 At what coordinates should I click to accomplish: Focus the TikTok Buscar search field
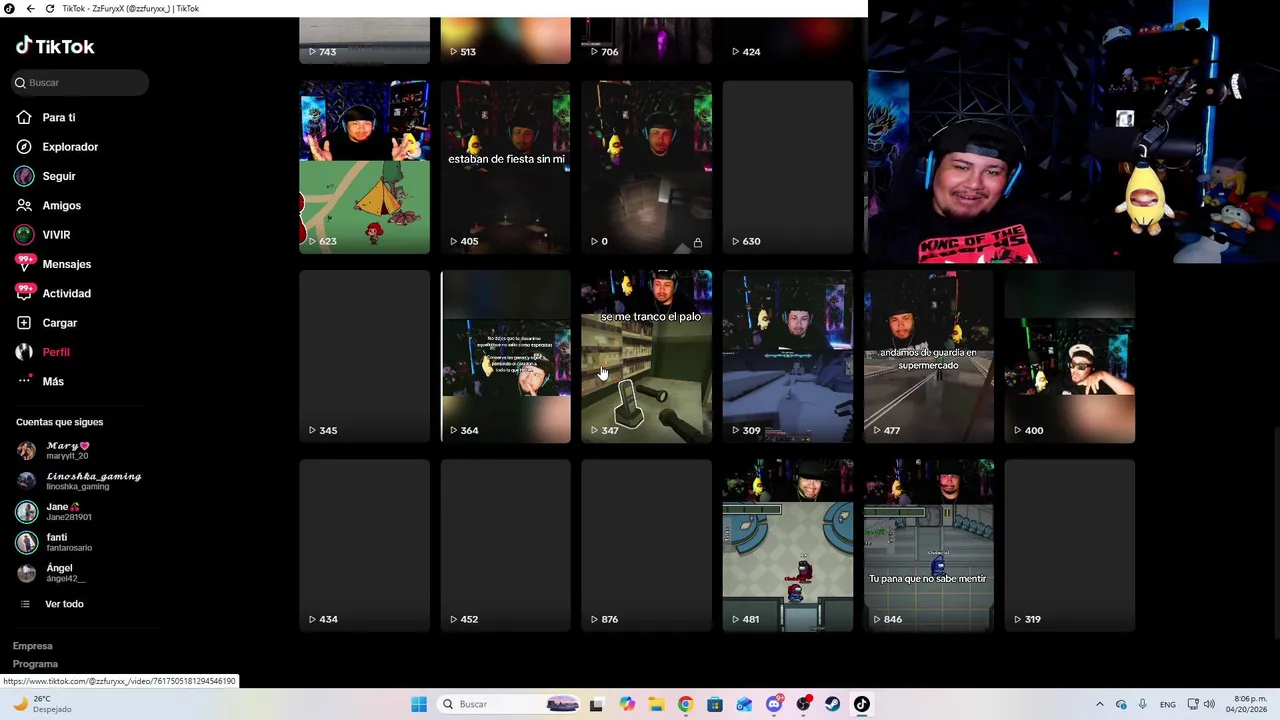(x=80, y=82)
